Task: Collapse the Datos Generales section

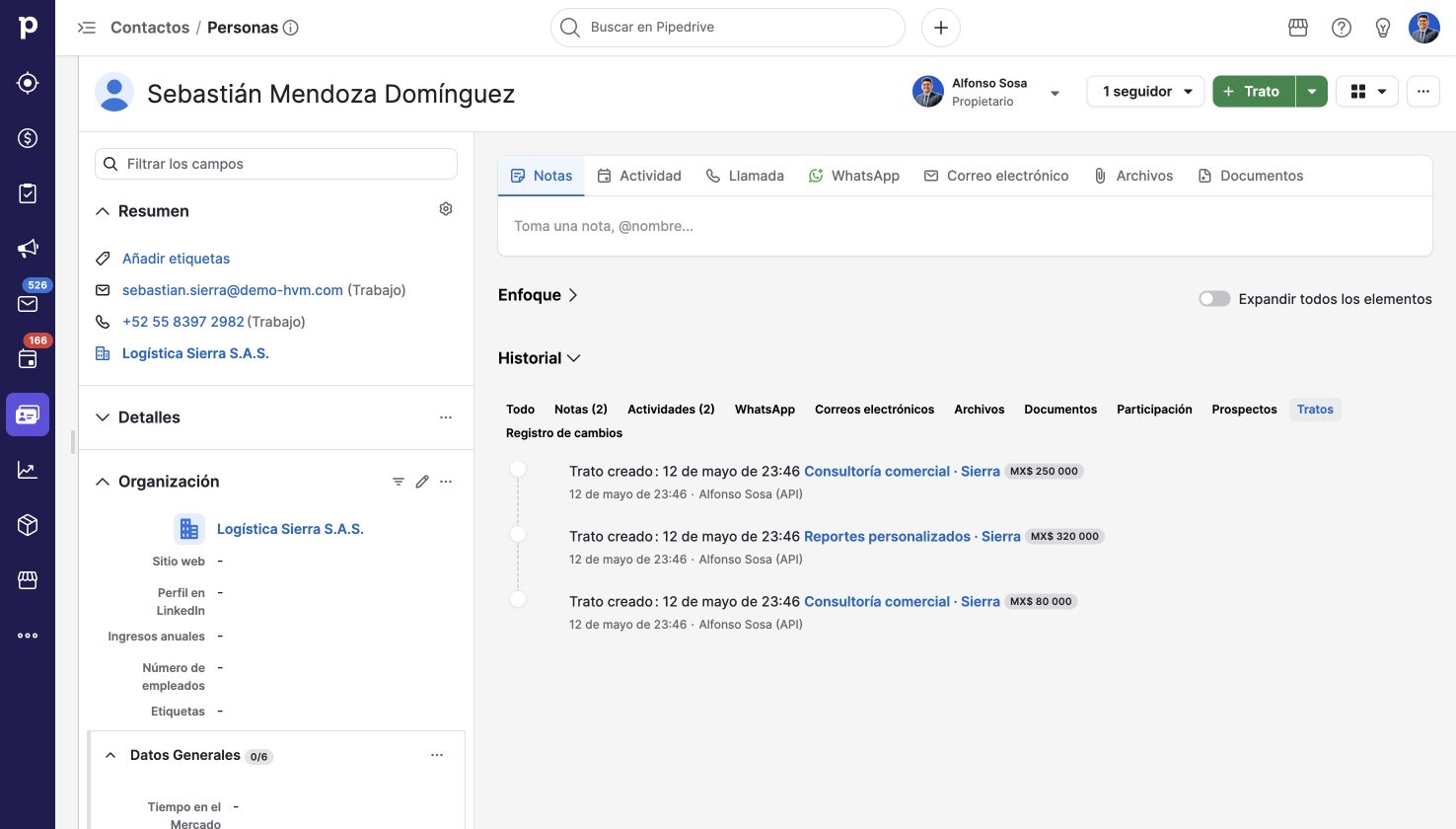Action: coord(110,755)
